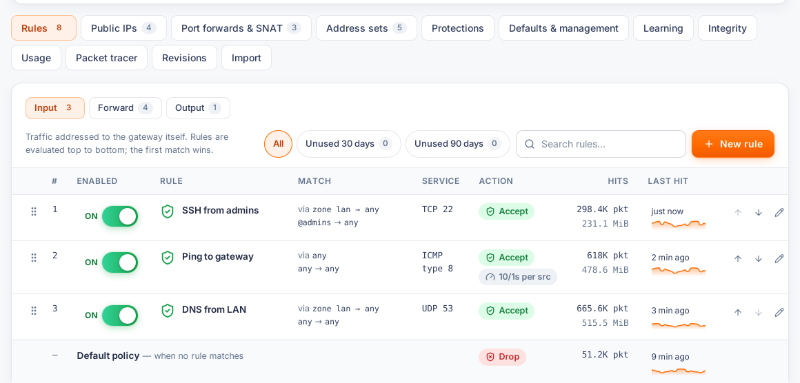The width and height of the screenshot is (800, 383).
Task: Move DNS from LAN rule down
Action: pyautogui.click(x=758, y=312)
